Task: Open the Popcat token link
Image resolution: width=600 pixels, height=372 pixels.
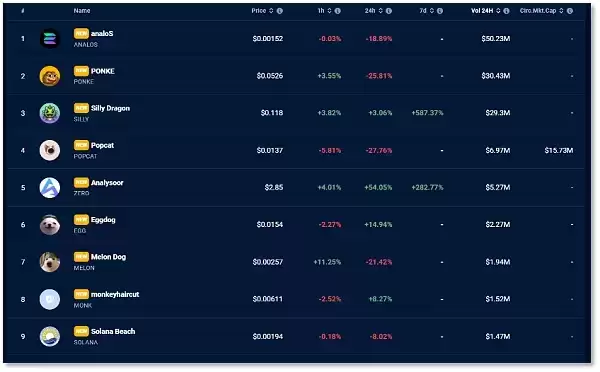Action: pos(103,145)
